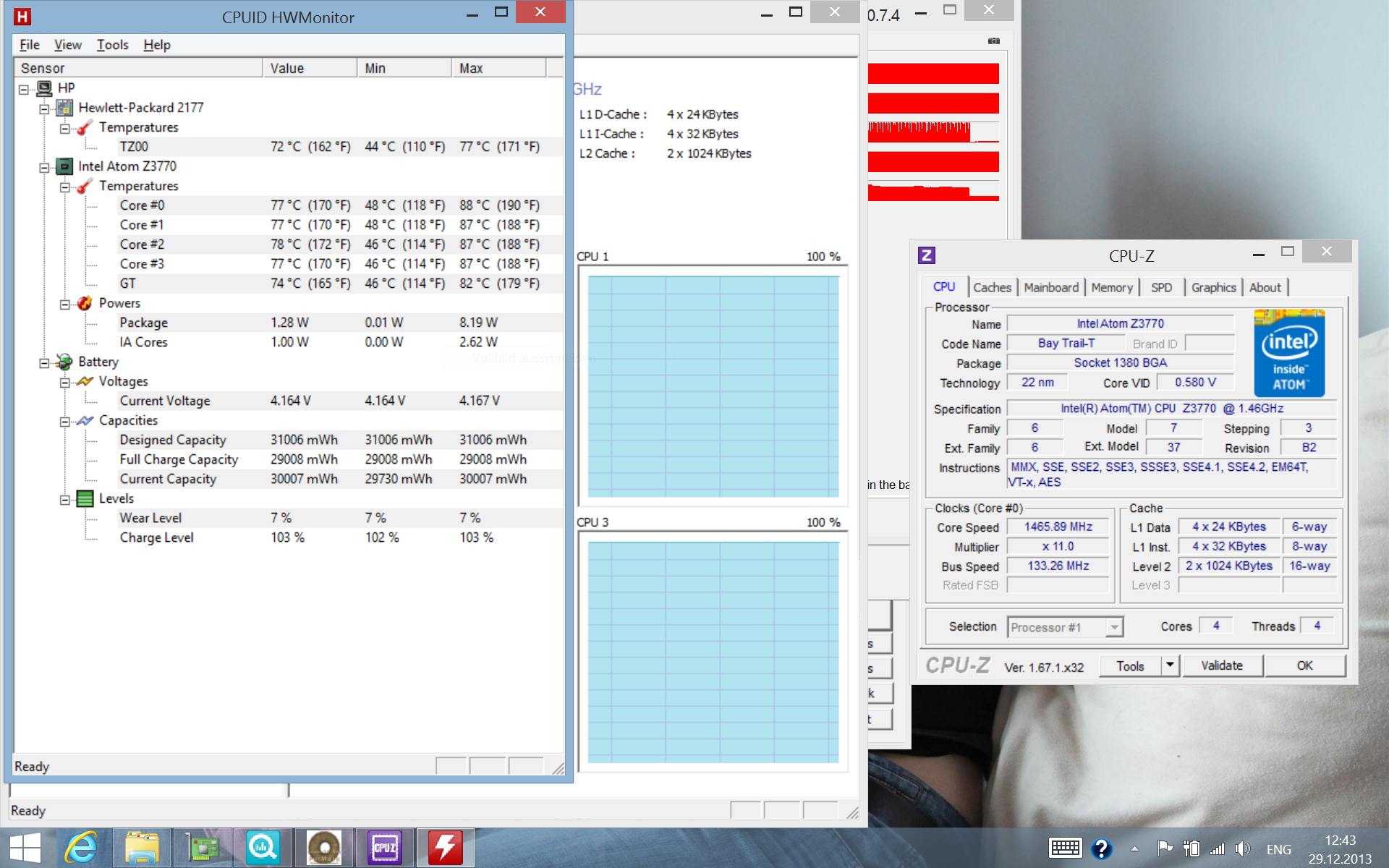
Task: Click the Powers flame icon
Action: click(x=85, y=303)
